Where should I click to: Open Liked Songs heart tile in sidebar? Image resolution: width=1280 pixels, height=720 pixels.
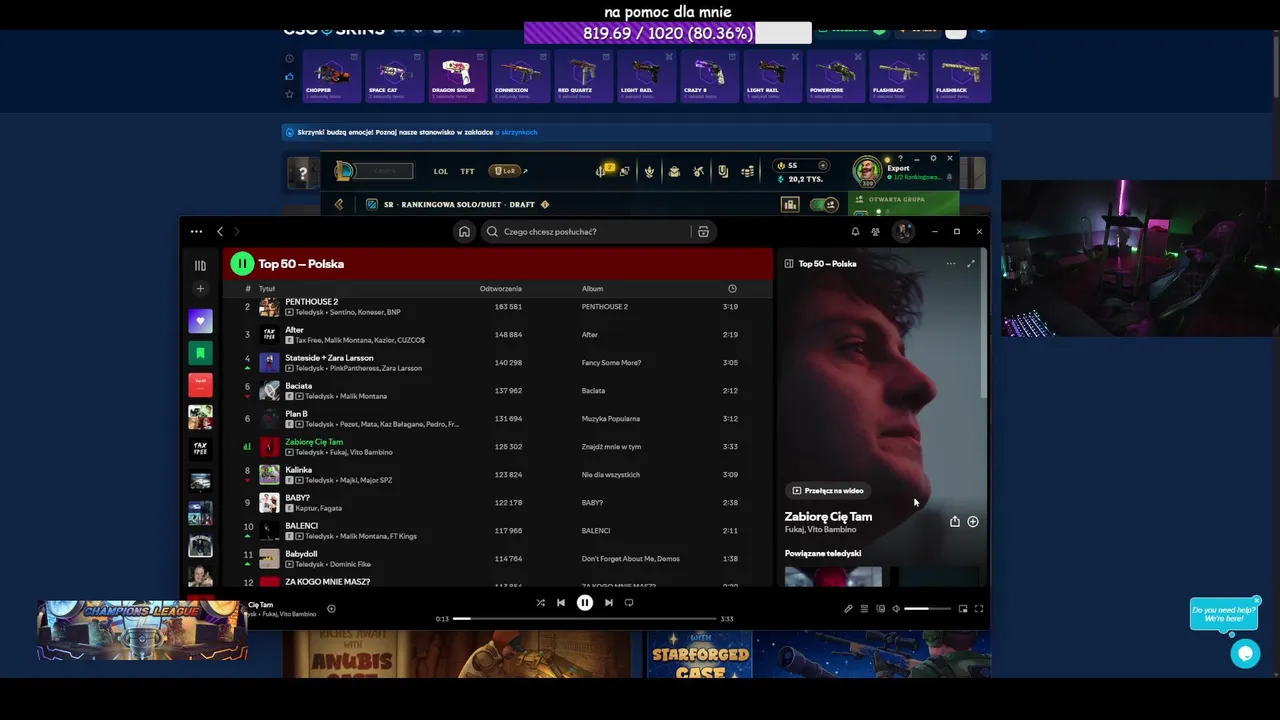click(x=200, y=321)
